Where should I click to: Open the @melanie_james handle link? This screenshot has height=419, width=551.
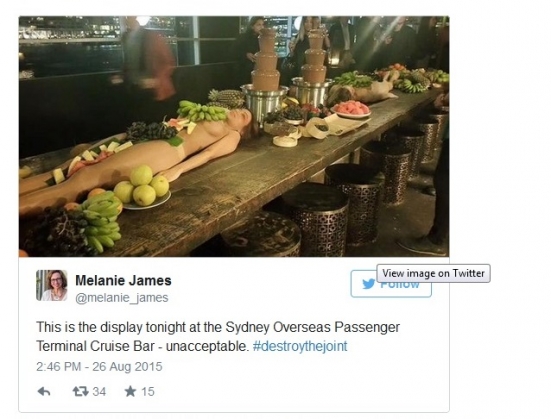coord(122,298)
